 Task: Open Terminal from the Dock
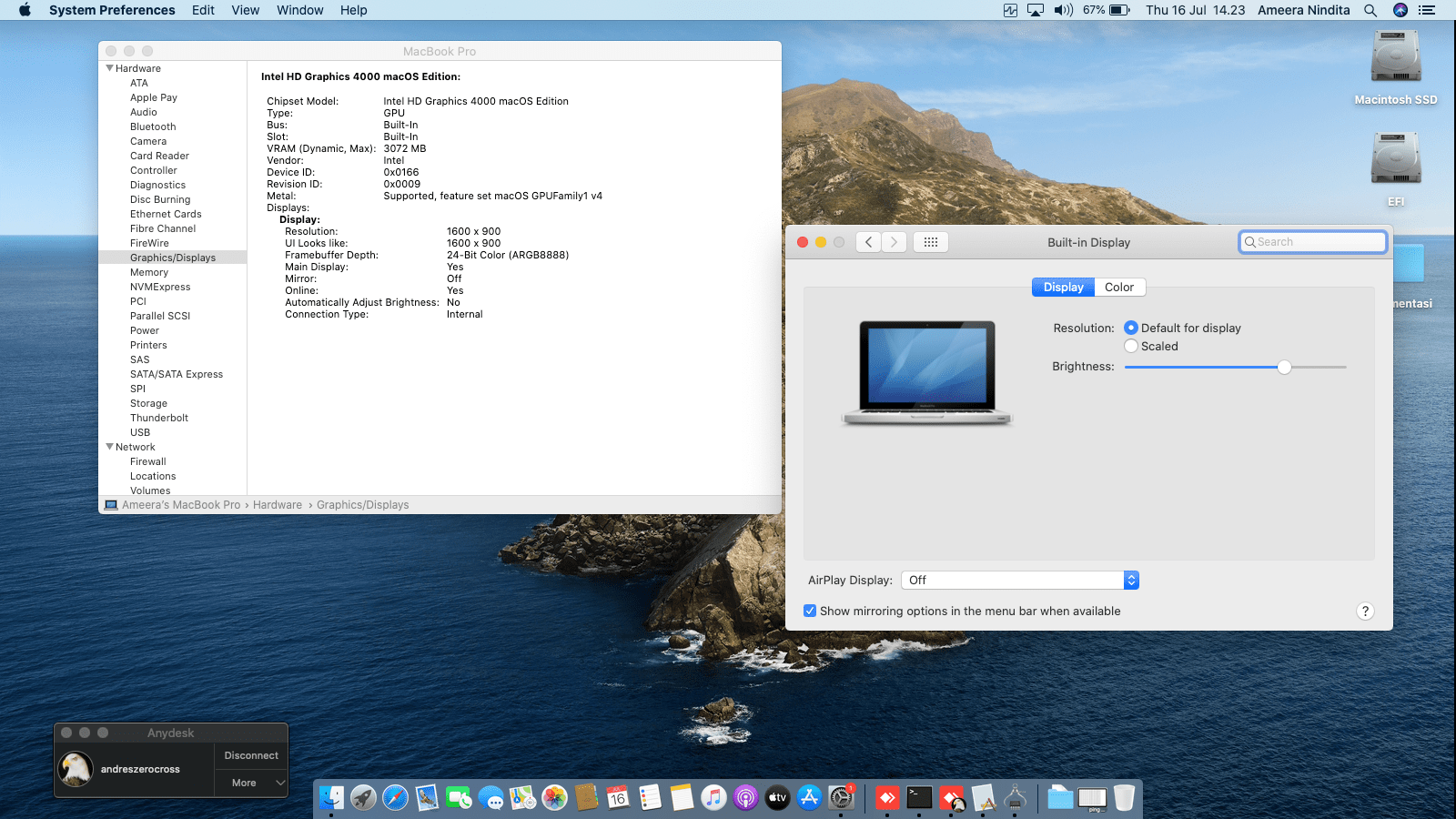tap(919, 798)
